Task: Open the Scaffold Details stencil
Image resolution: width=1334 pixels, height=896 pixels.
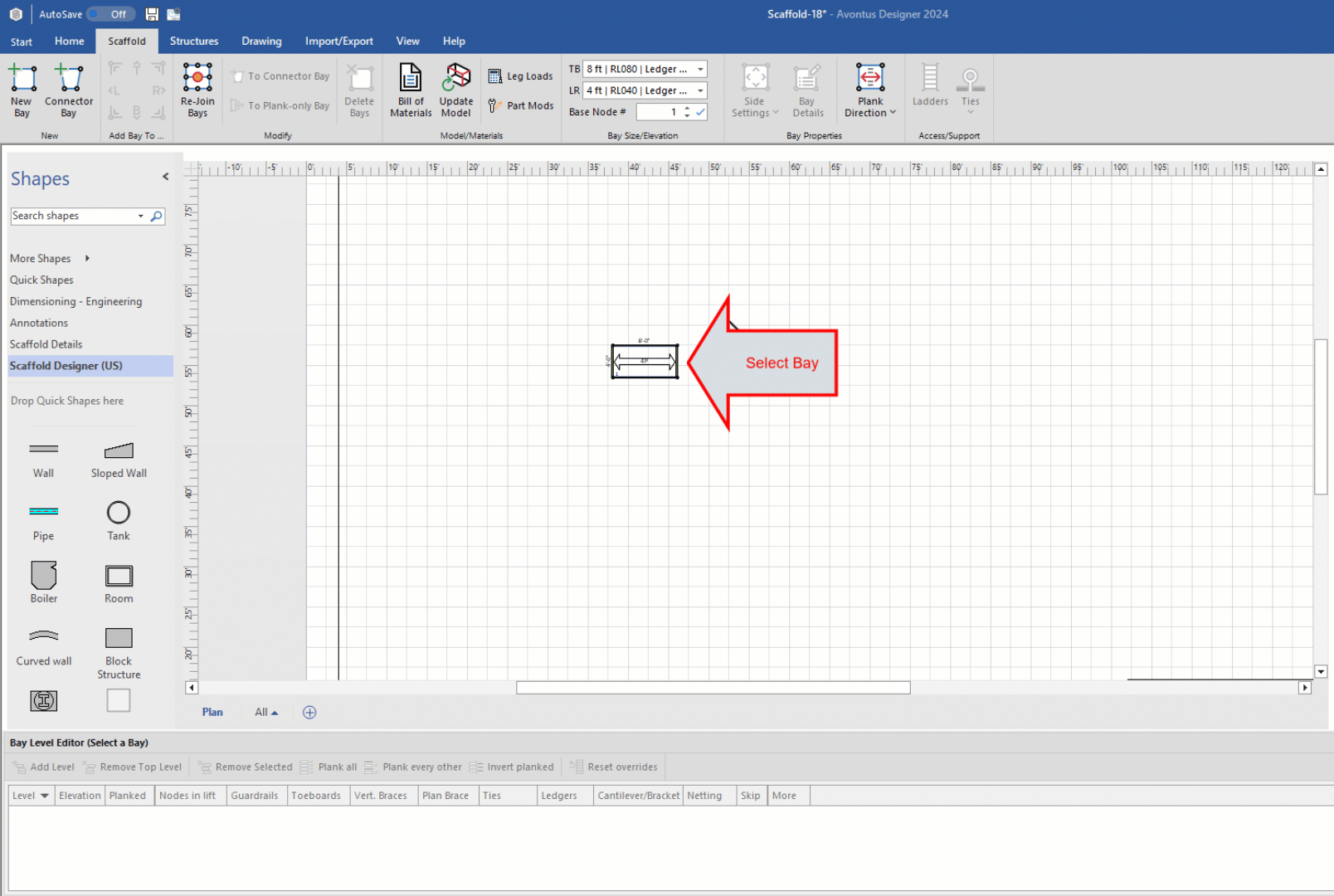Action: coord(46,344)
